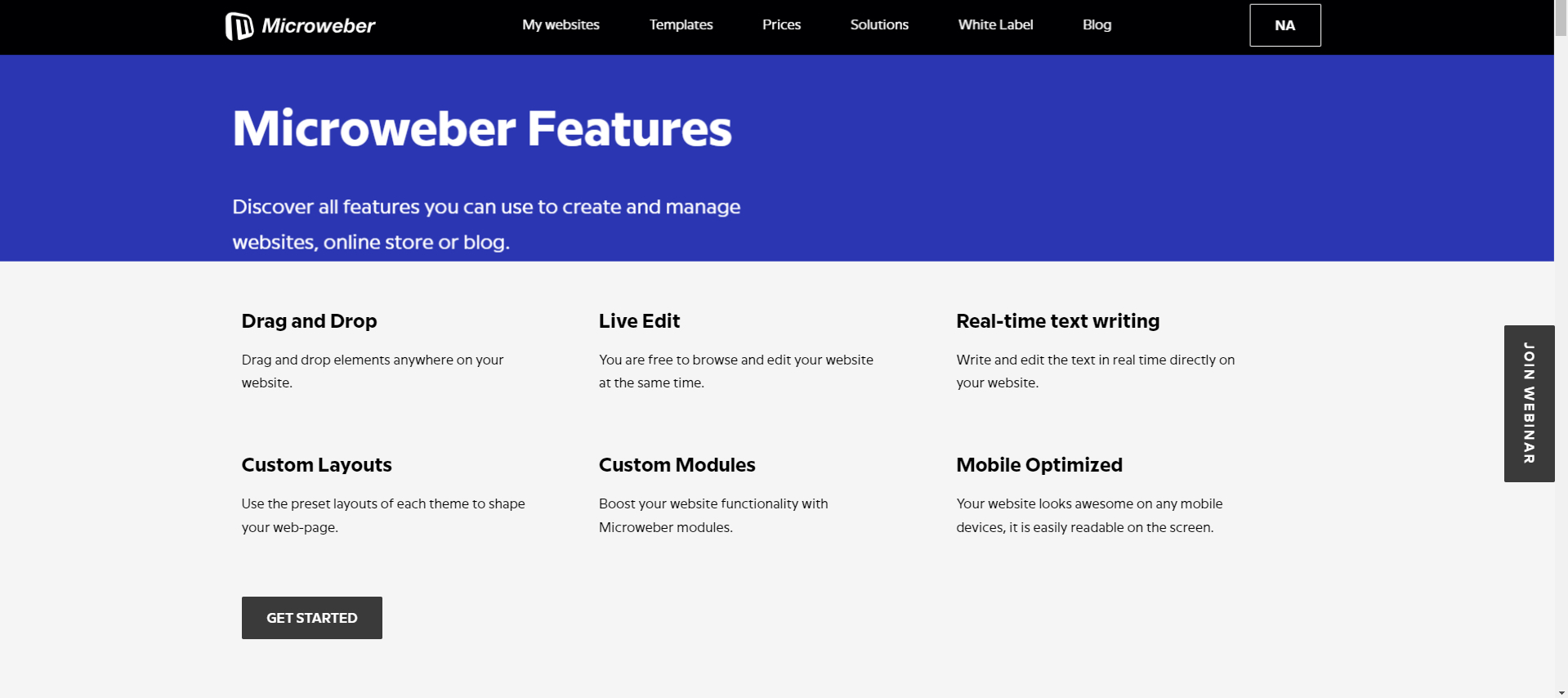This screenshot has width=1568, height=698.
Task: Go to the Templates page
Action: click(x=681, y=25)
